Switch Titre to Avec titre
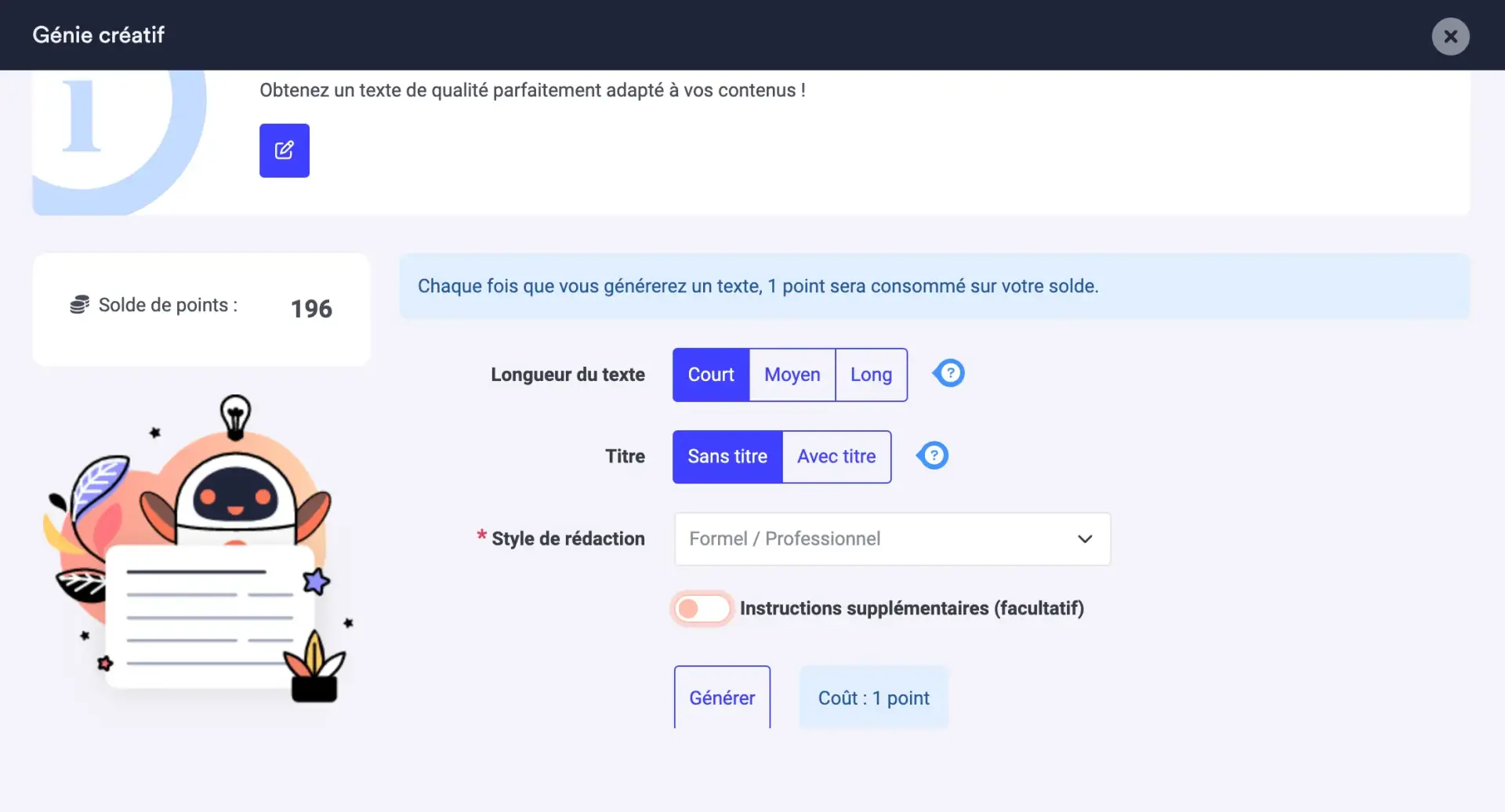 (836, 456)
